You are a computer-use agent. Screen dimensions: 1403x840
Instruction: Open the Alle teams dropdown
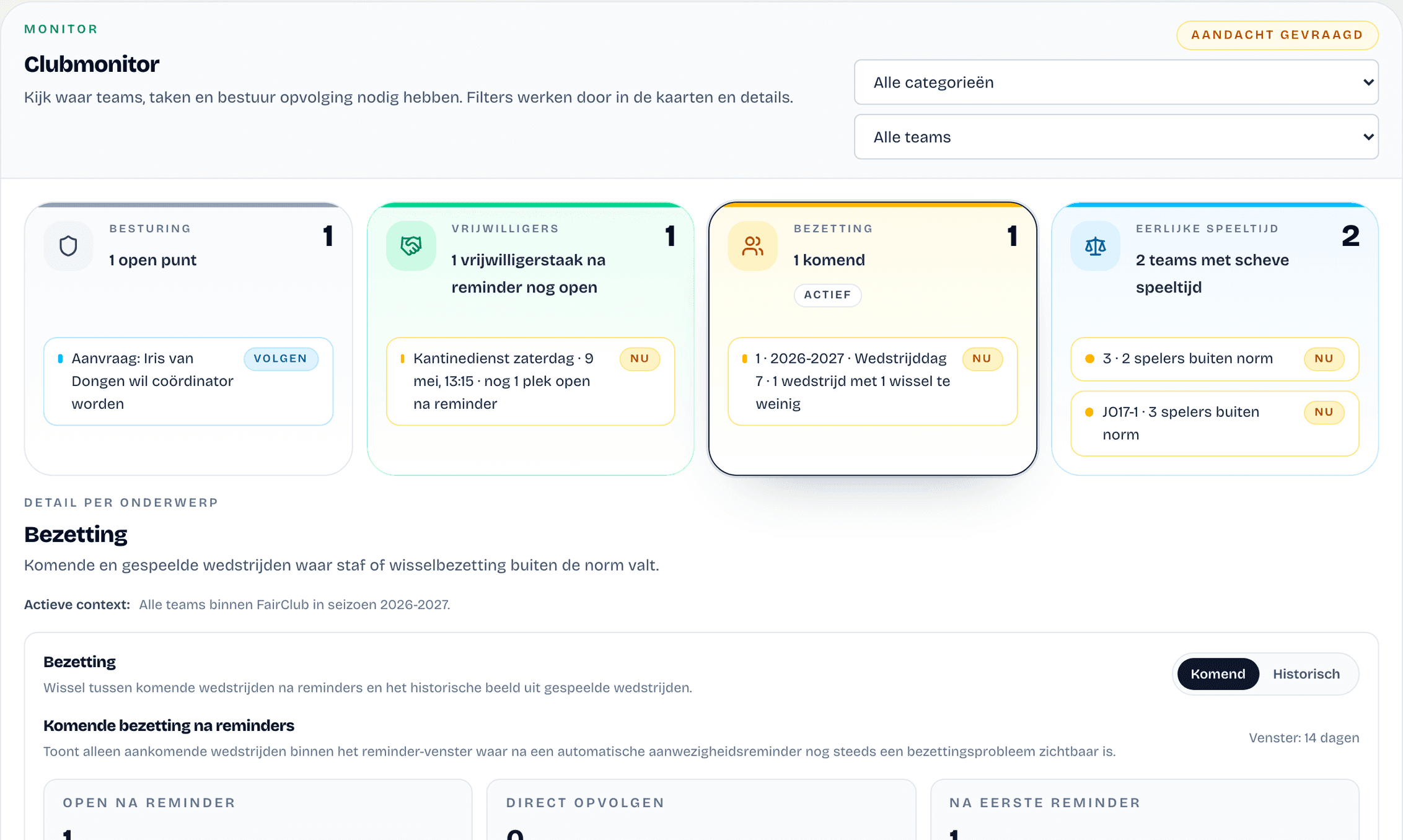(1116, 137)
